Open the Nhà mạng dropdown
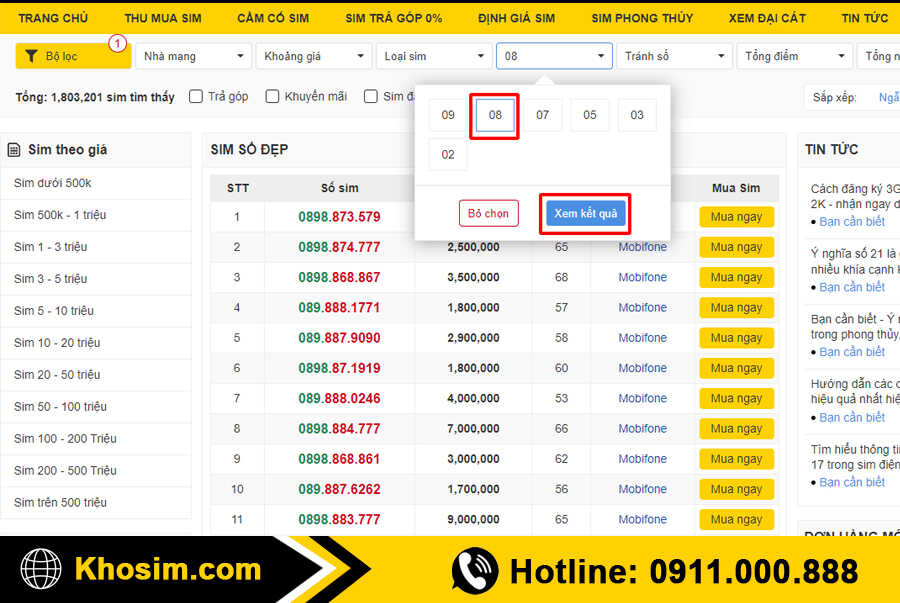 coord(192,56)
